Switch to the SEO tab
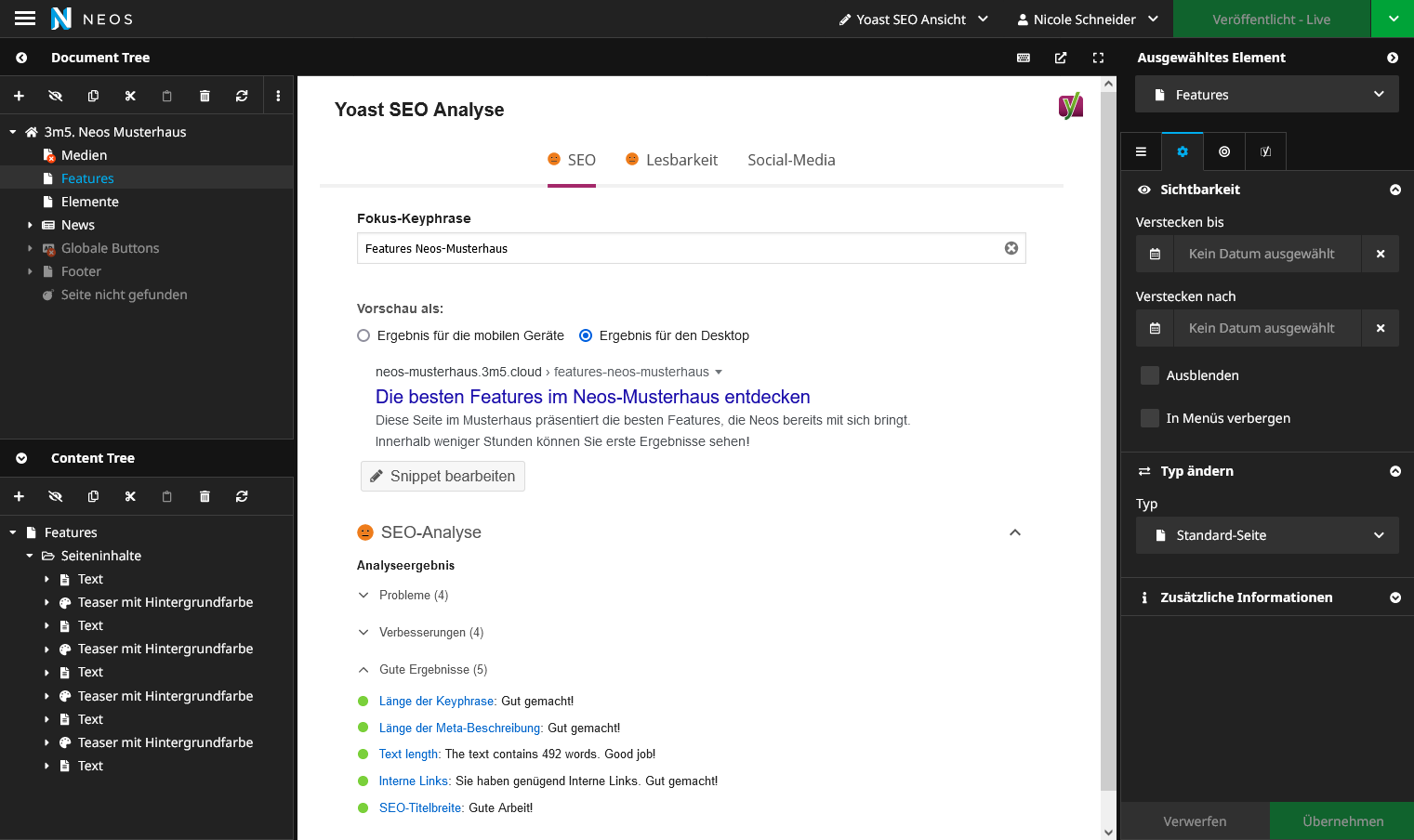Screen dimensions: 1414x840 572,160
